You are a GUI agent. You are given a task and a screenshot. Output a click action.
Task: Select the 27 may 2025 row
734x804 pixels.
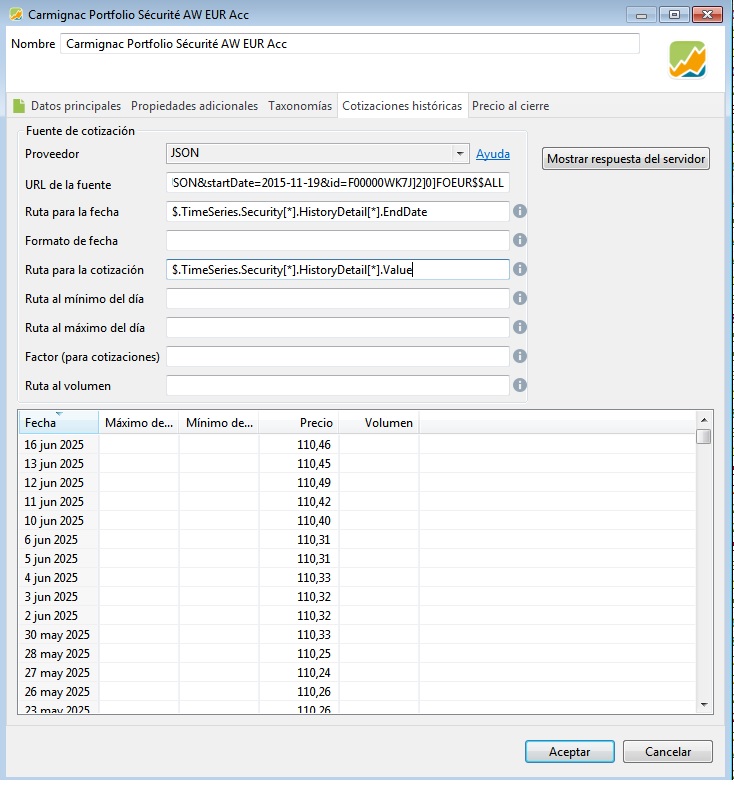pyautogui.click(x=357, y=672)
